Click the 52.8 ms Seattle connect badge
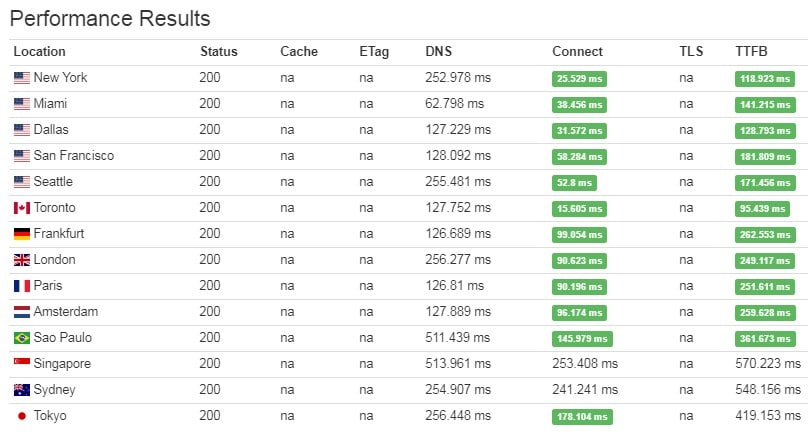Viewport: 808px width, 435px height. [574, 182]
